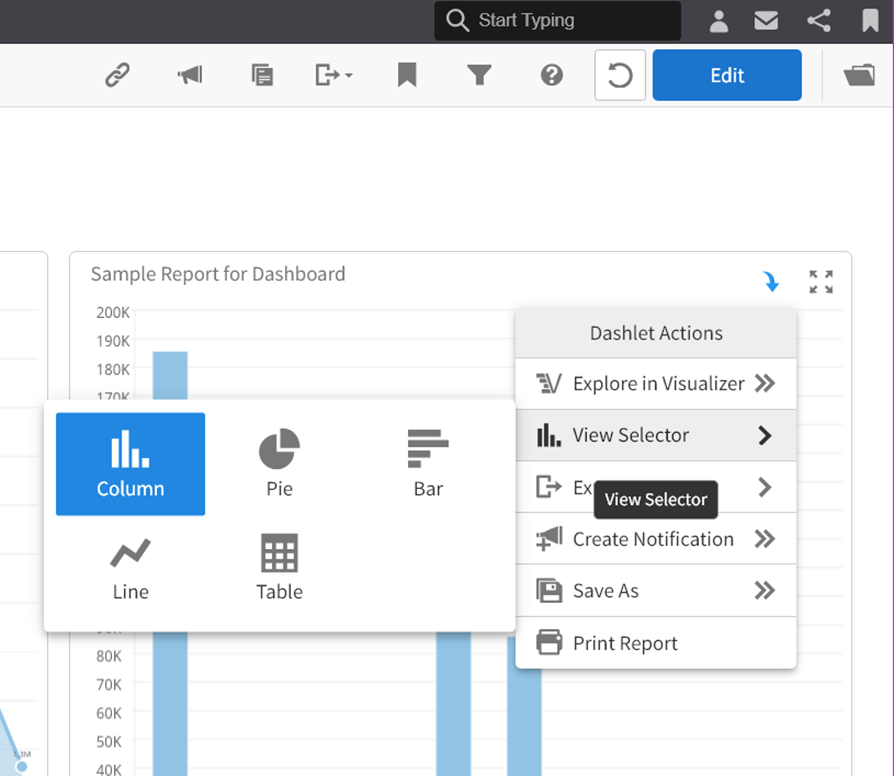Expand the export dropdown in toolbar
The image size is (894, 776).
(x=334, y=76)
